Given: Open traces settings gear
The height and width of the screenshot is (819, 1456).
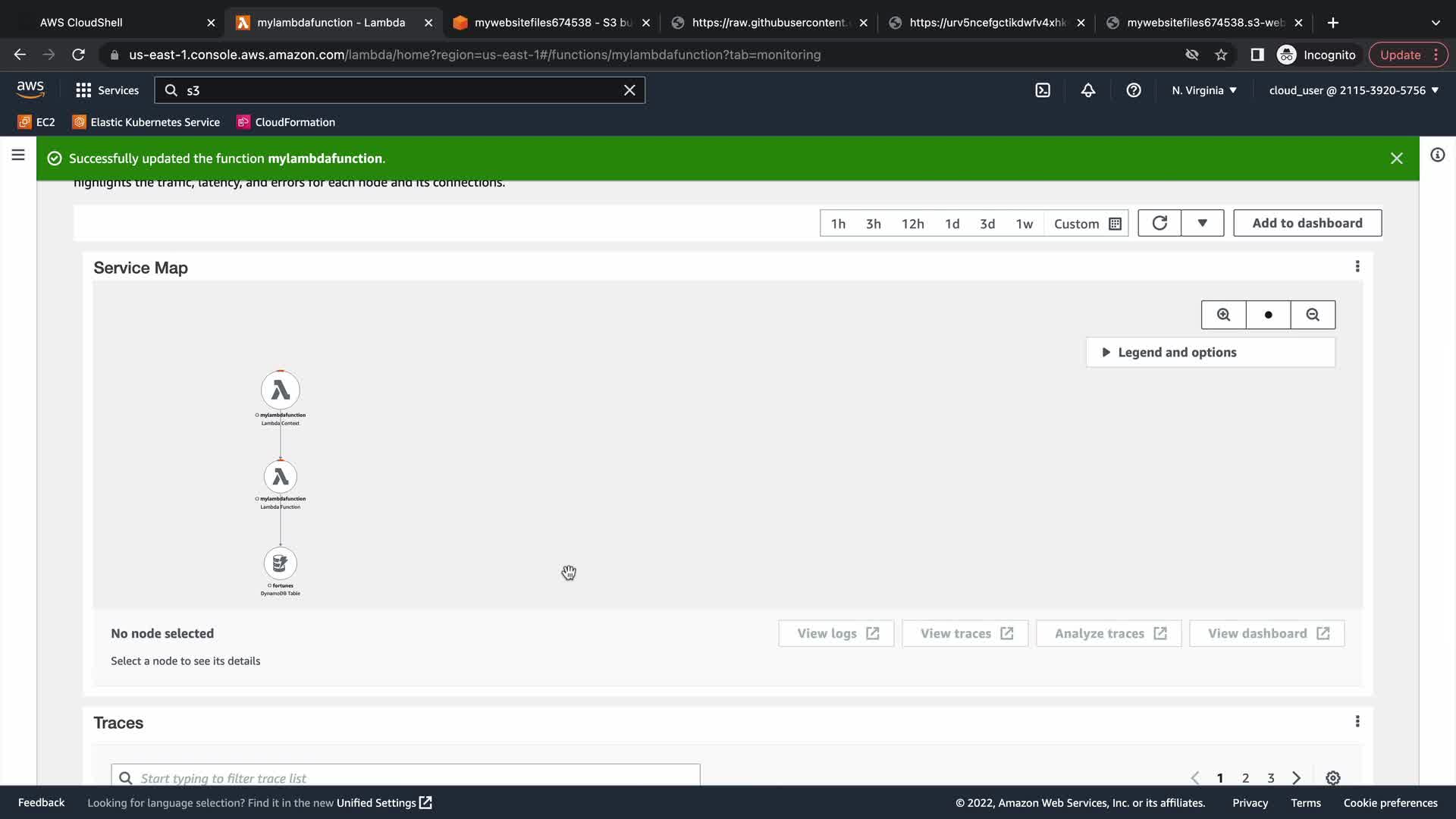Looking at the screenshot, I should coord(1332,778).
